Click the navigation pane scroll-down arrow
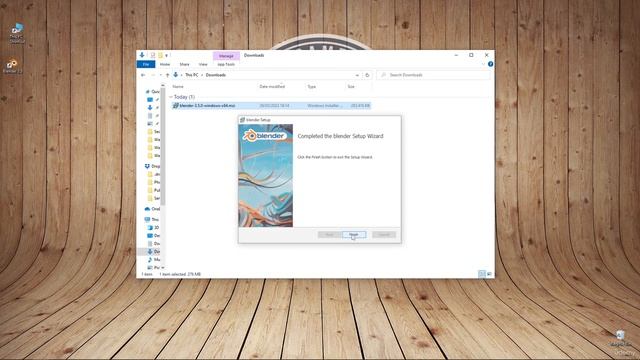 point(163,267)
